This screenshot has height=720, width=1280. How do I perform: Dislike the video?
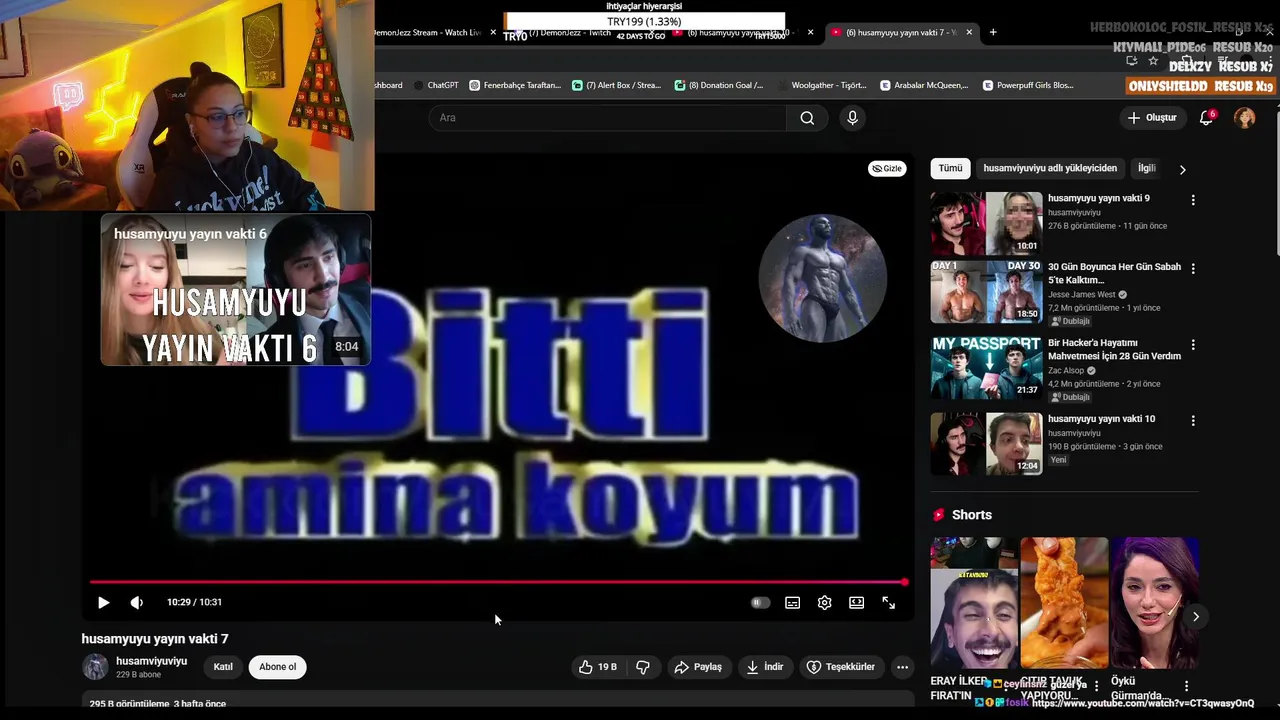coord(643,667)
